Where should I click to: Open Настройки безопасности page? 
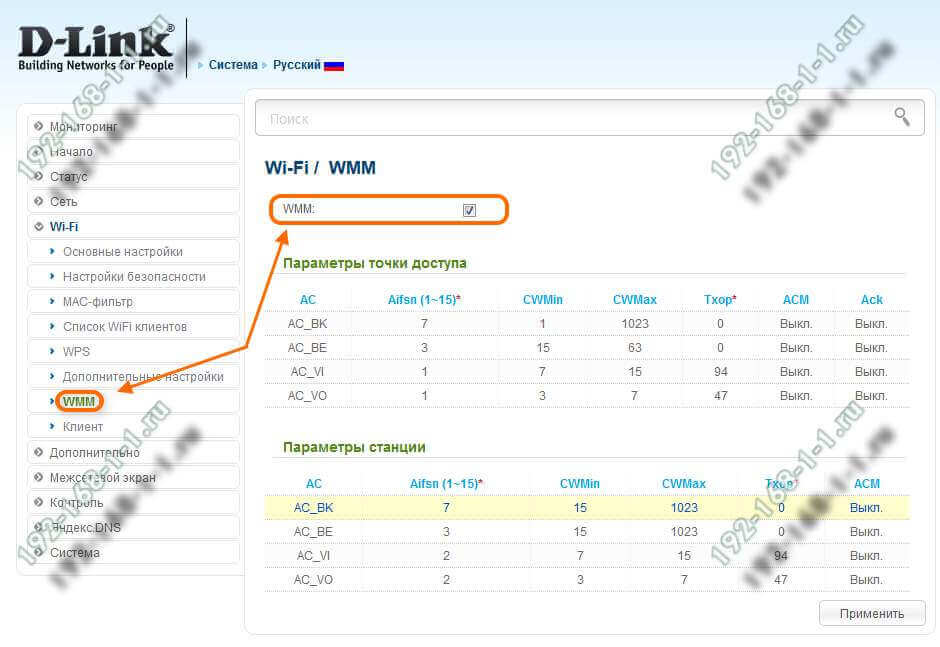coord(134,277)
